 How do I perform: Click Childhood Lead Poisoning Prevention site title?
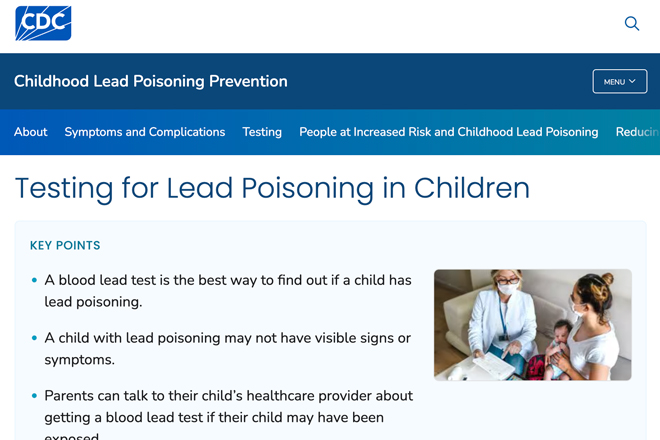click(x=151, y=81)
